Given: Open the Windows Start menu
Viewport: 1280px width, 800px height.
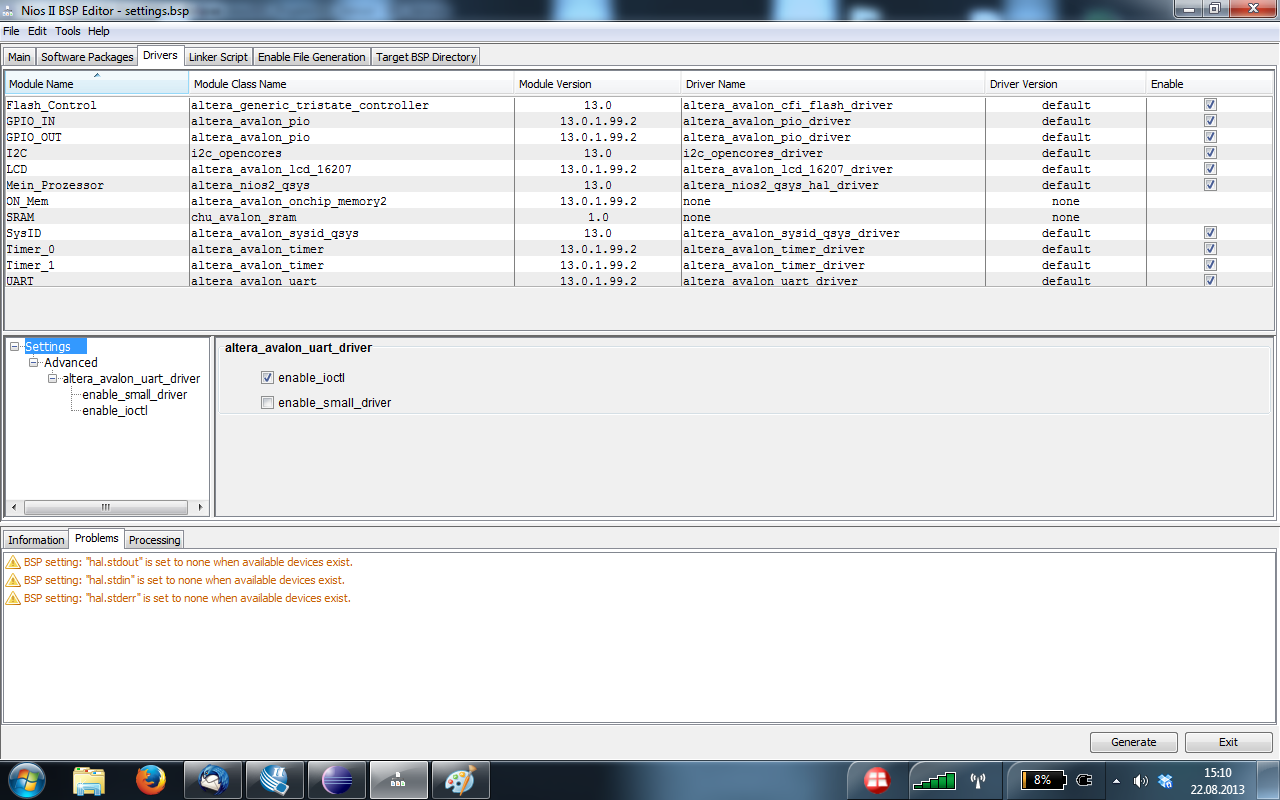Looking at the screenshot, I should tap(26, 779).
